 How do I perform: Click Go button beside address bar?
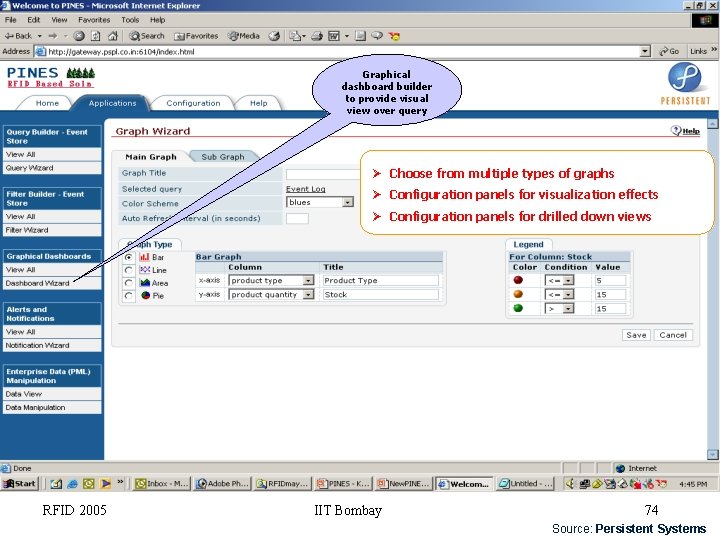tap(669, 51)
